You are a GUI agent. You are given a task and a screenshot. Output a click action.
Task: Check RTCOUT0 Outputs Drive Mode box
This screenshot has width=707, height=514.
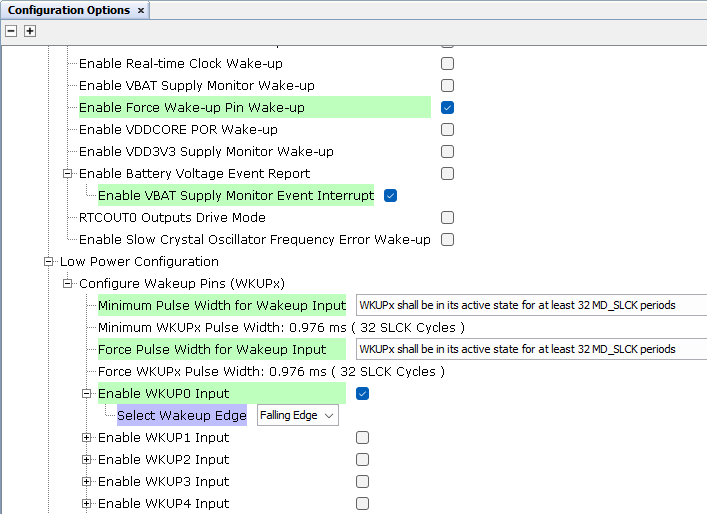click(x=448, y=218)
